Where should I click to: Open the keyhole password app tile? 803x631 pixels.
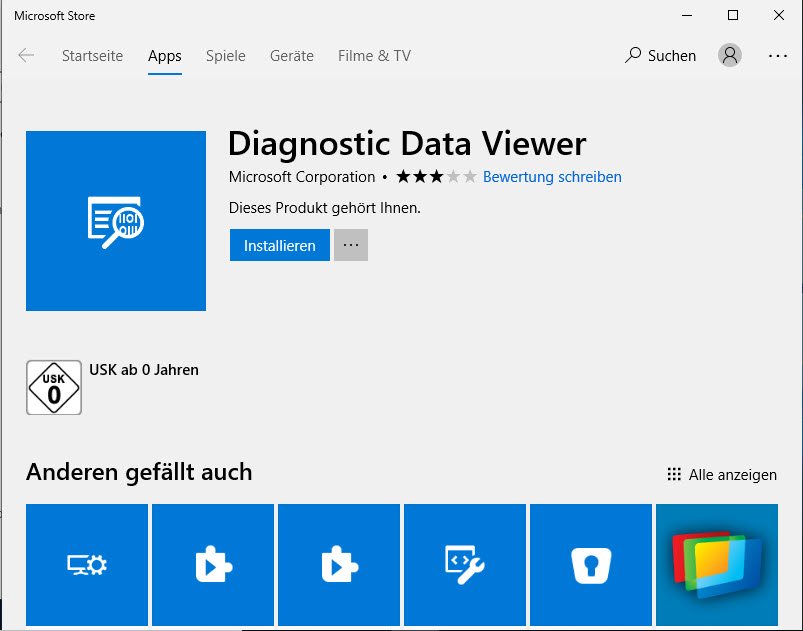tap(590, 565)
